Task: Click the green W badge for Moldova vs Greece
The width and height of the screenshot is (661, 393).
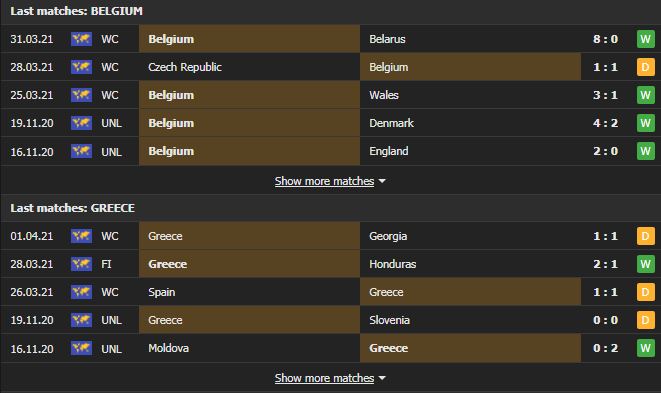Action: (x=645, y=348)
